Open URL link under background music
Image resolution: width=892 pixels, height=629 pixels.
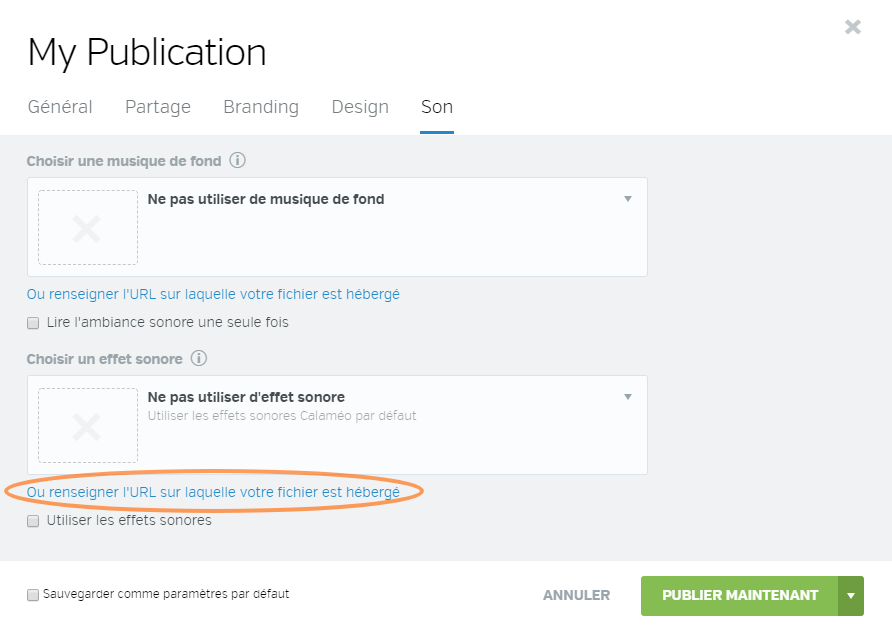(213, 295)
